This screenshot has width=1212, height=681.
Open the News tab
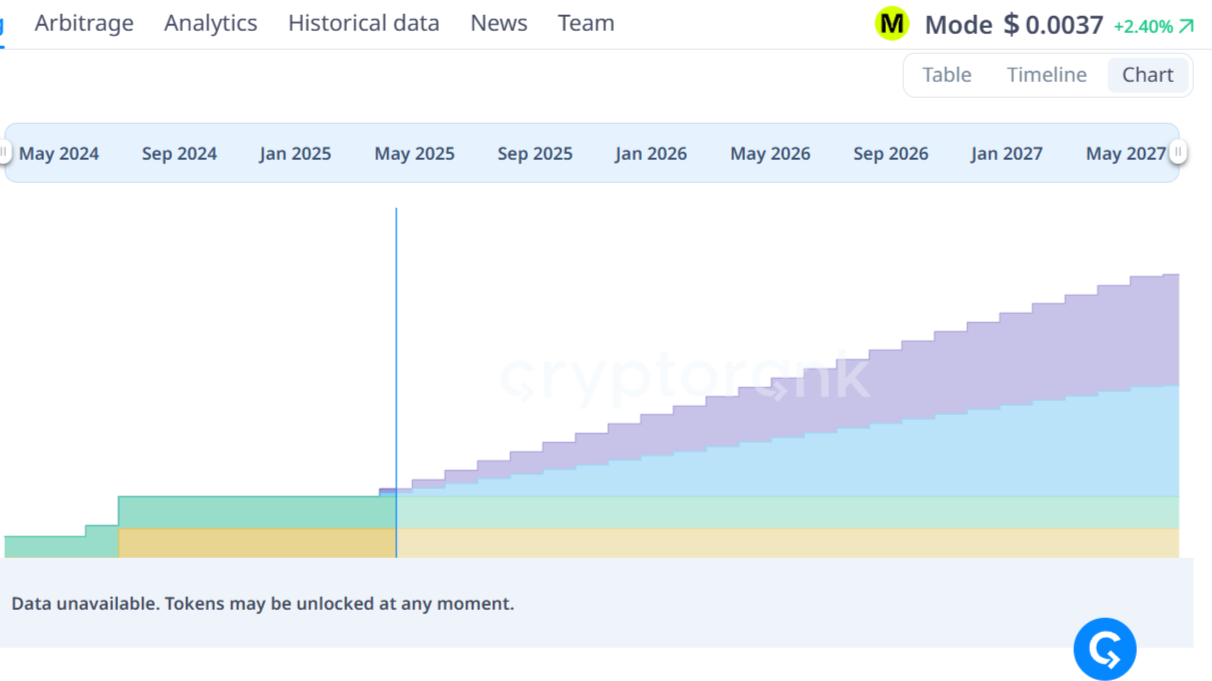[x=498, y=23]
